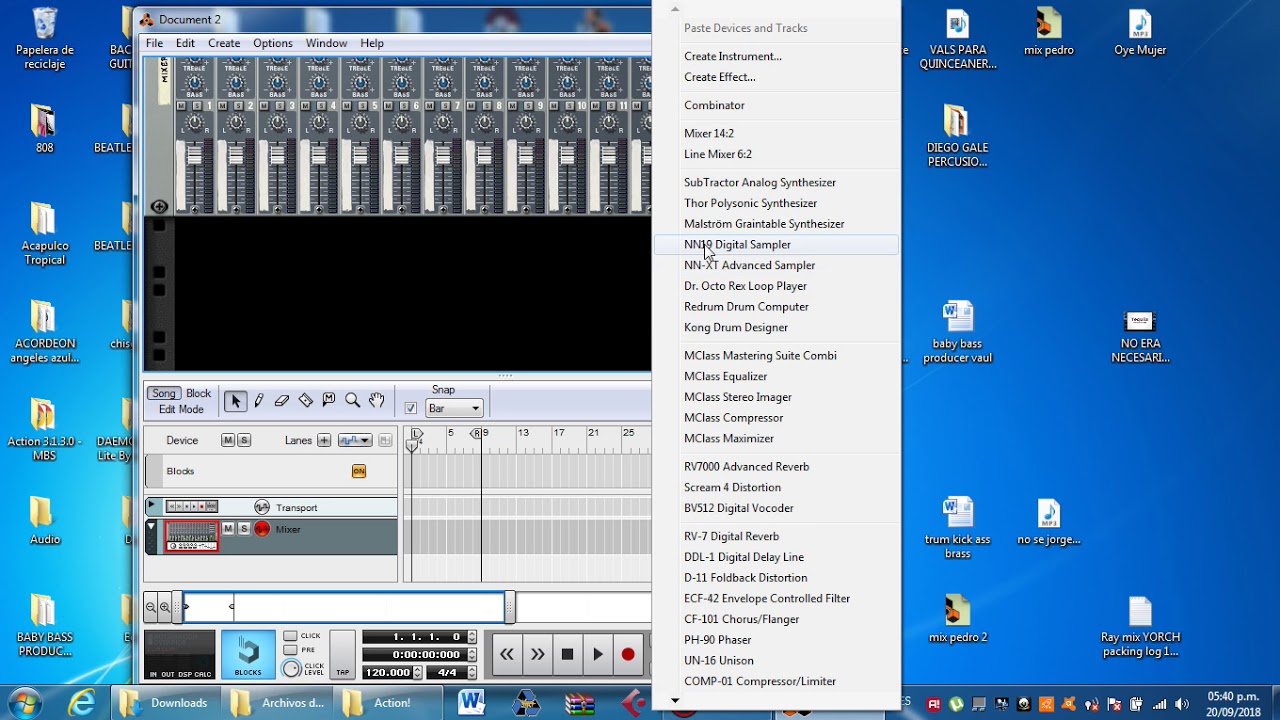Viewport: 1280px width, 720px height.
Task: Start recording with the Record button
Action: click(628, 654)
